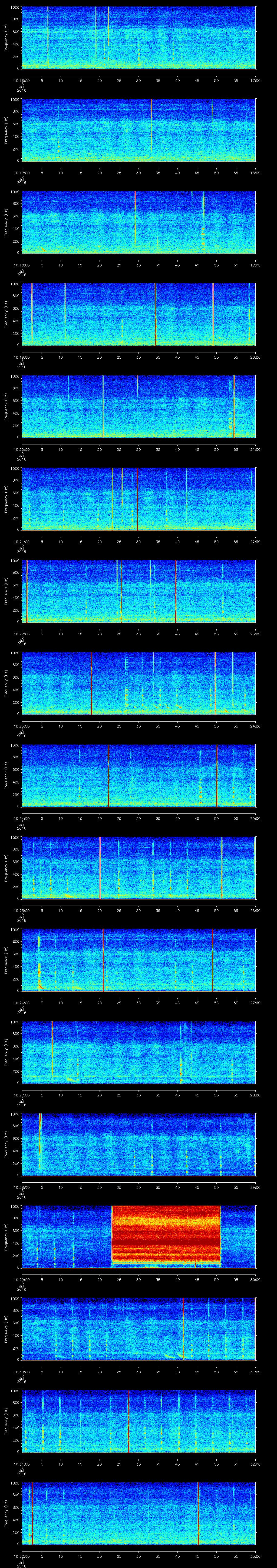Click the 10:27:00 start time label

(21, 1095)
